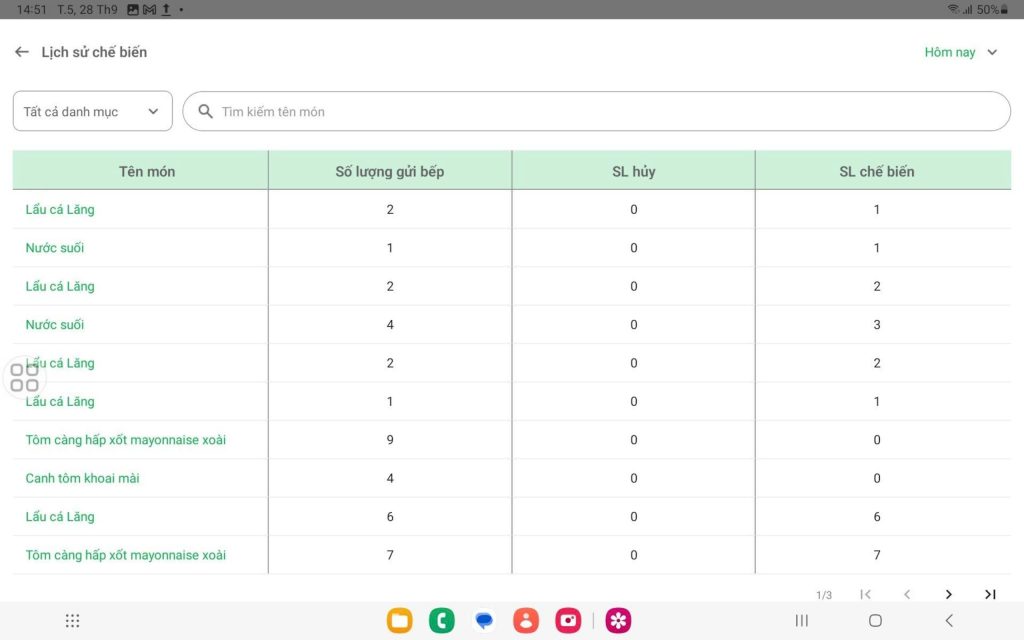Screen dimensions: 1024x640
Task: Open the Messages app in the dock
Action: pos(484,621)
